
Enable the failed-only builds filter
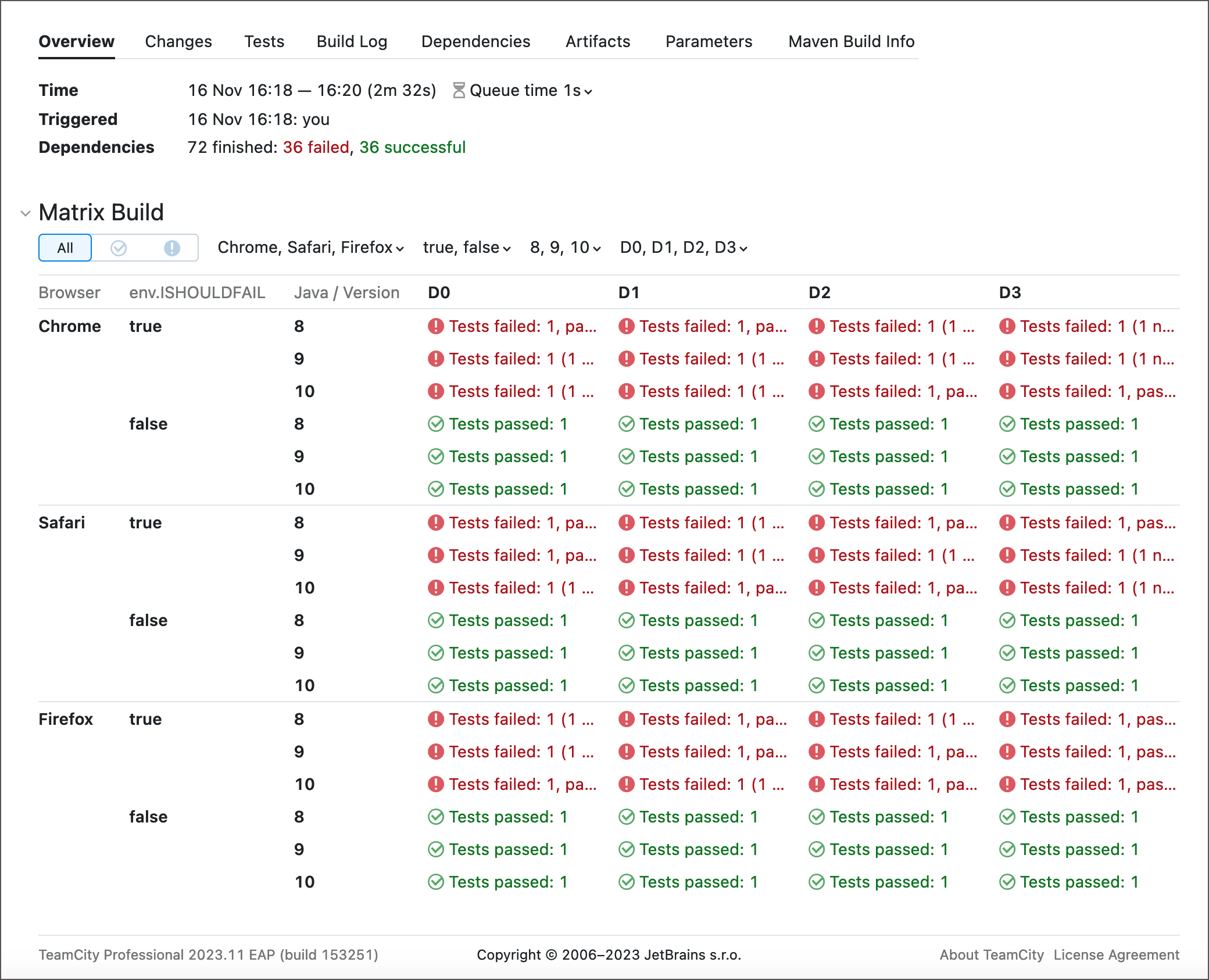click(x=171, y=248)
